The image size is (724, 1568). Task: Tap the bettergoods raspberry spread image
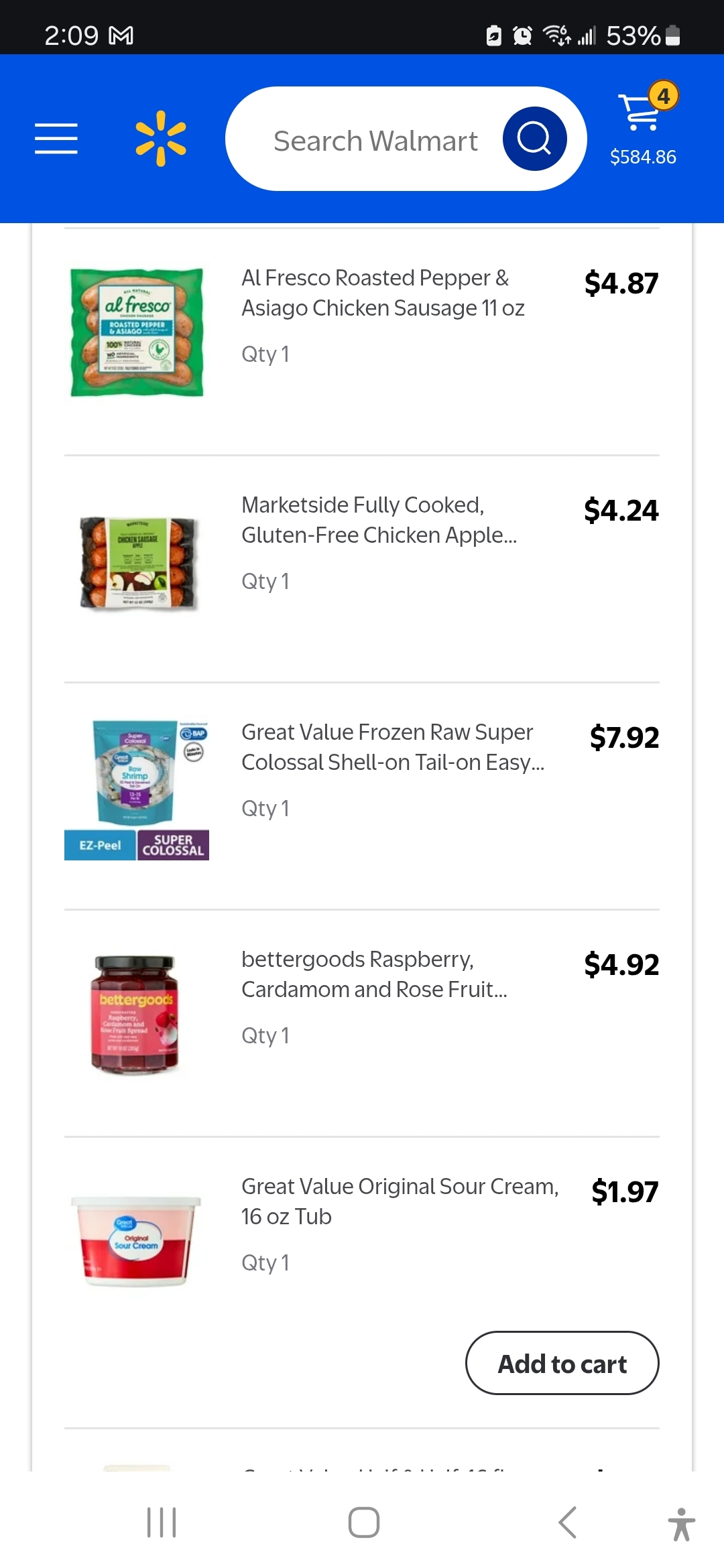click(137, 1015)
